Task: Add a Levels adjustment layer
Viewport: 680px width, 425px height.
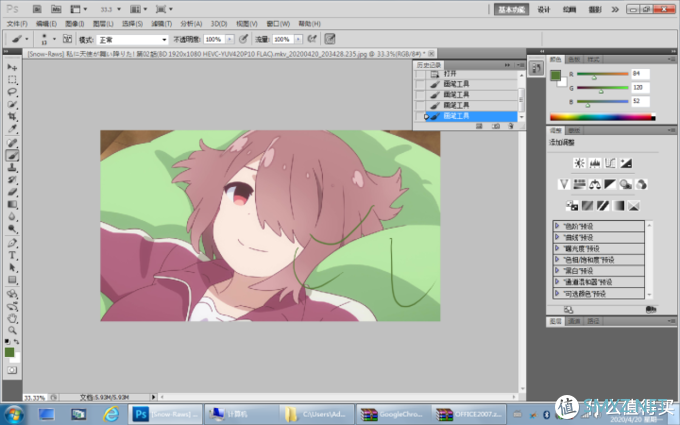Action: pyautogui.click(x=595, y=163)
